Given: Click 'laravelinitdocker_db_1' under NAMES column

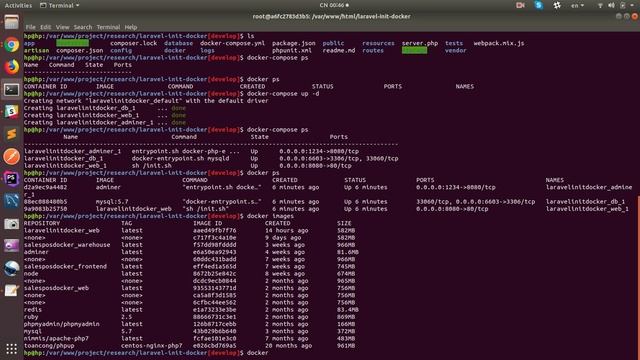Looking at the screenshot, I should (x=585, y=202).
